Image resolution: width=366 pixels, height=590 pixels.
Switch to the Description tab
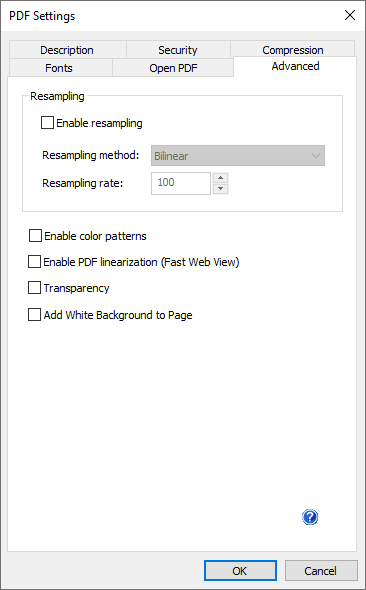pos(67,50)
